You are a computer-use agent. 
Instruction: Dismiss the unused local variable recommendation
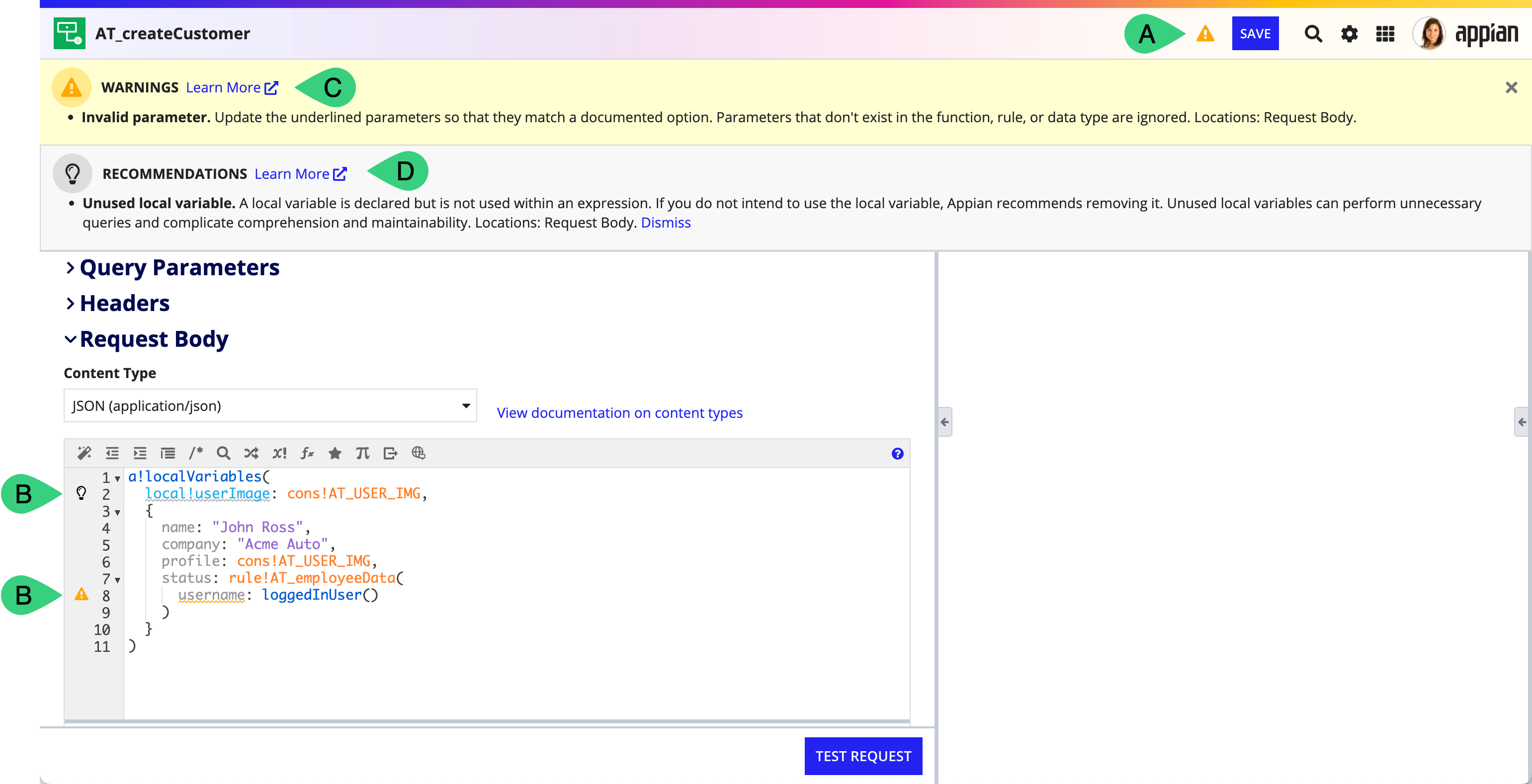[x=666, y=222]
